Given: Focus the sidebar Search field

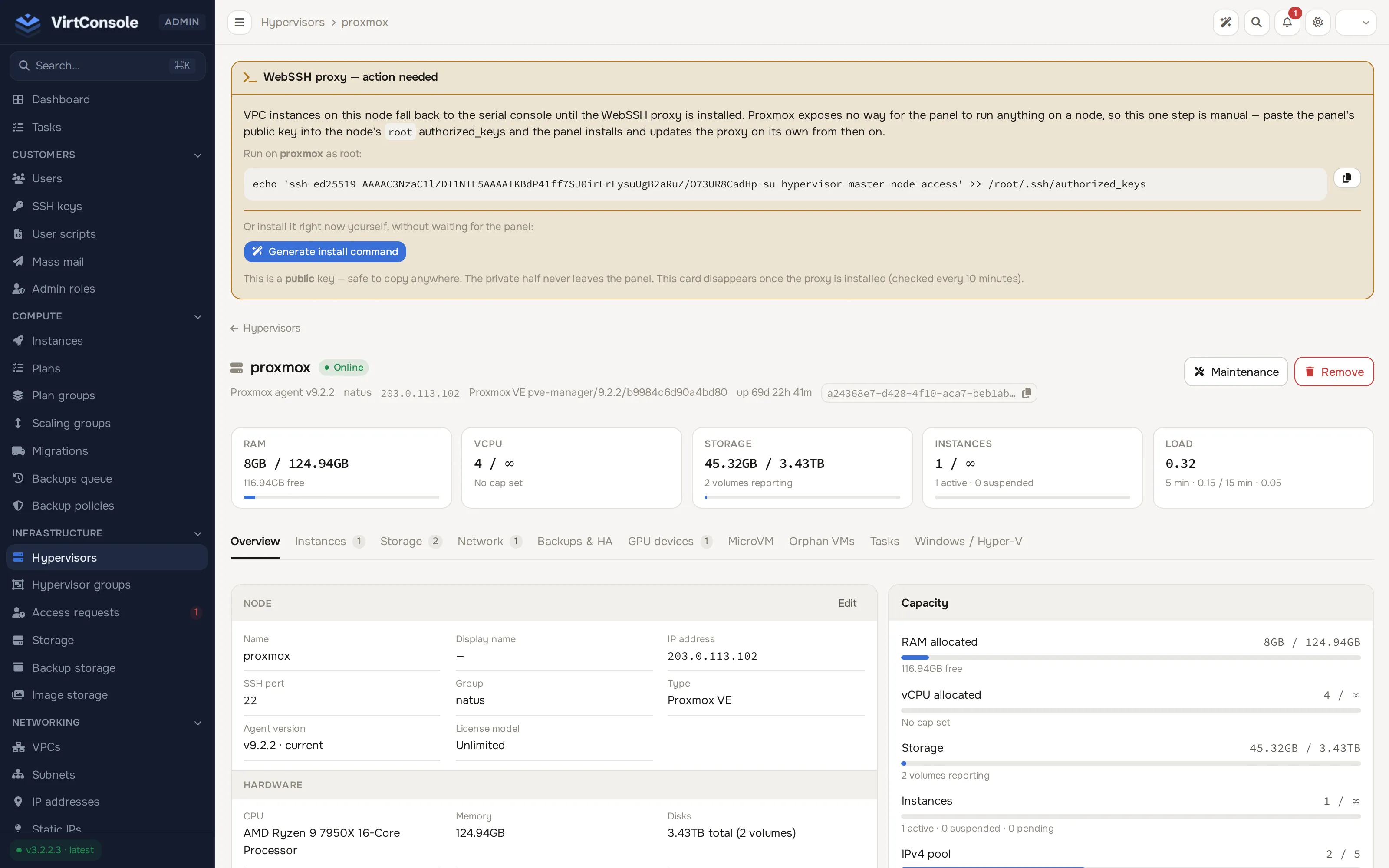Looking at the screenshot, I should tap(107, 66).
